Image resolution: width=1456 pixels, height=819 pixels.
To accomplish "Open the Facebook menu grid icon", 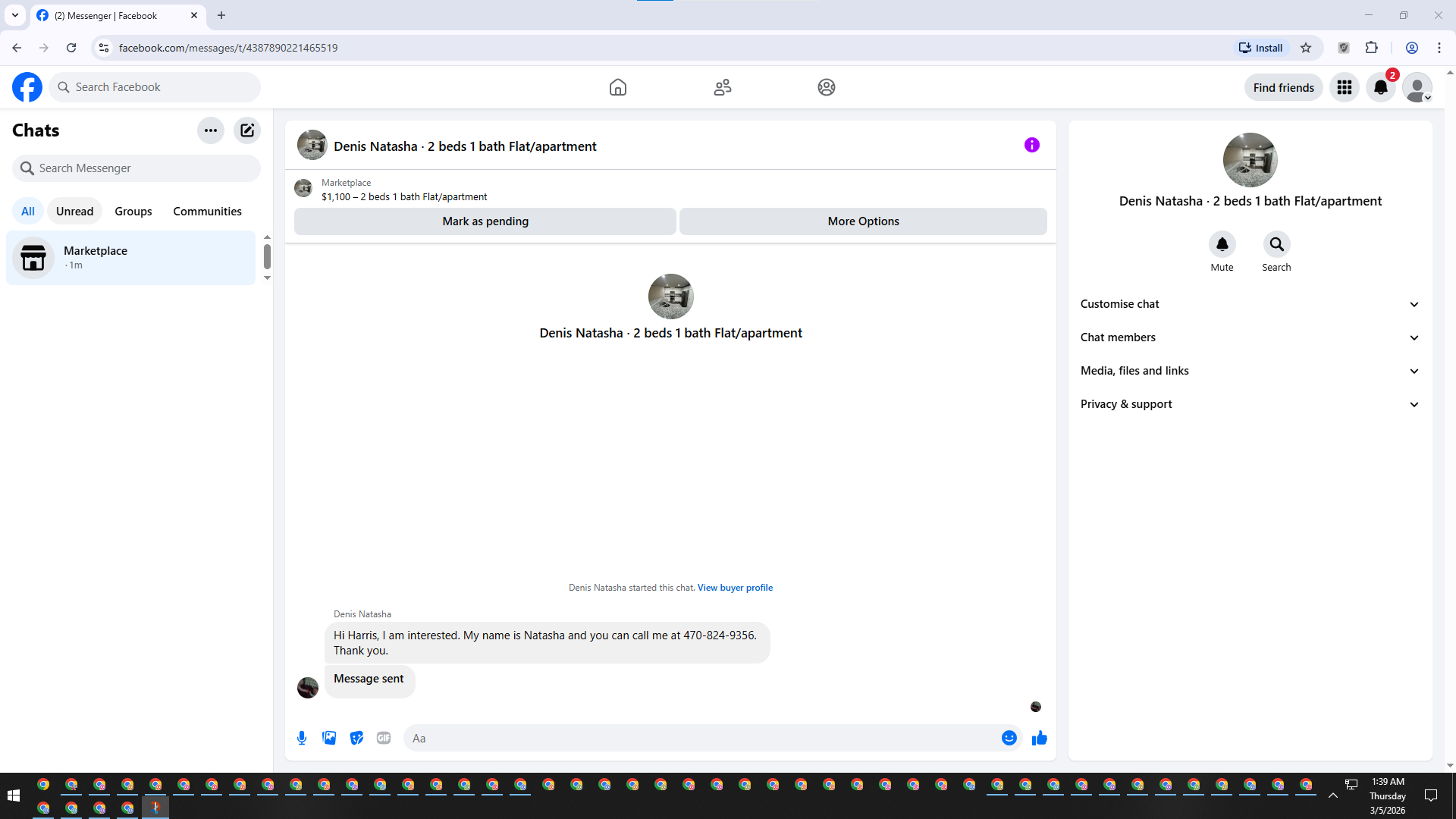I will [x=1345, y=87].
